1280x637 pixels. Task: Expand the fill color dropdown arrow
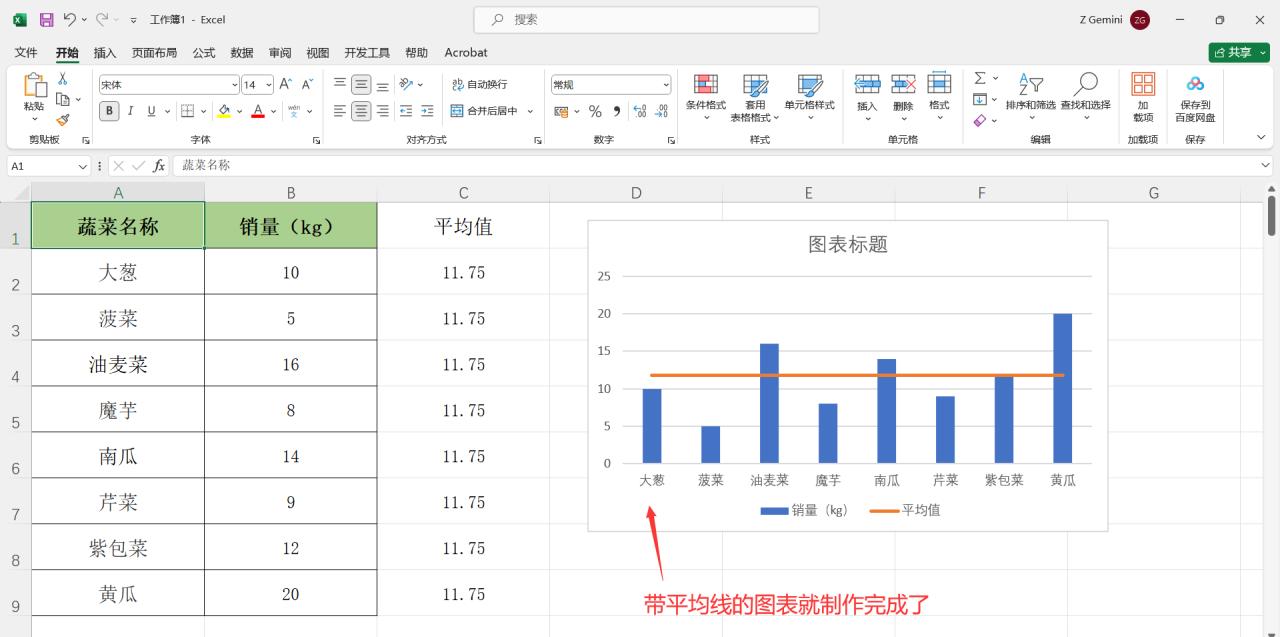tap(239, 111)
